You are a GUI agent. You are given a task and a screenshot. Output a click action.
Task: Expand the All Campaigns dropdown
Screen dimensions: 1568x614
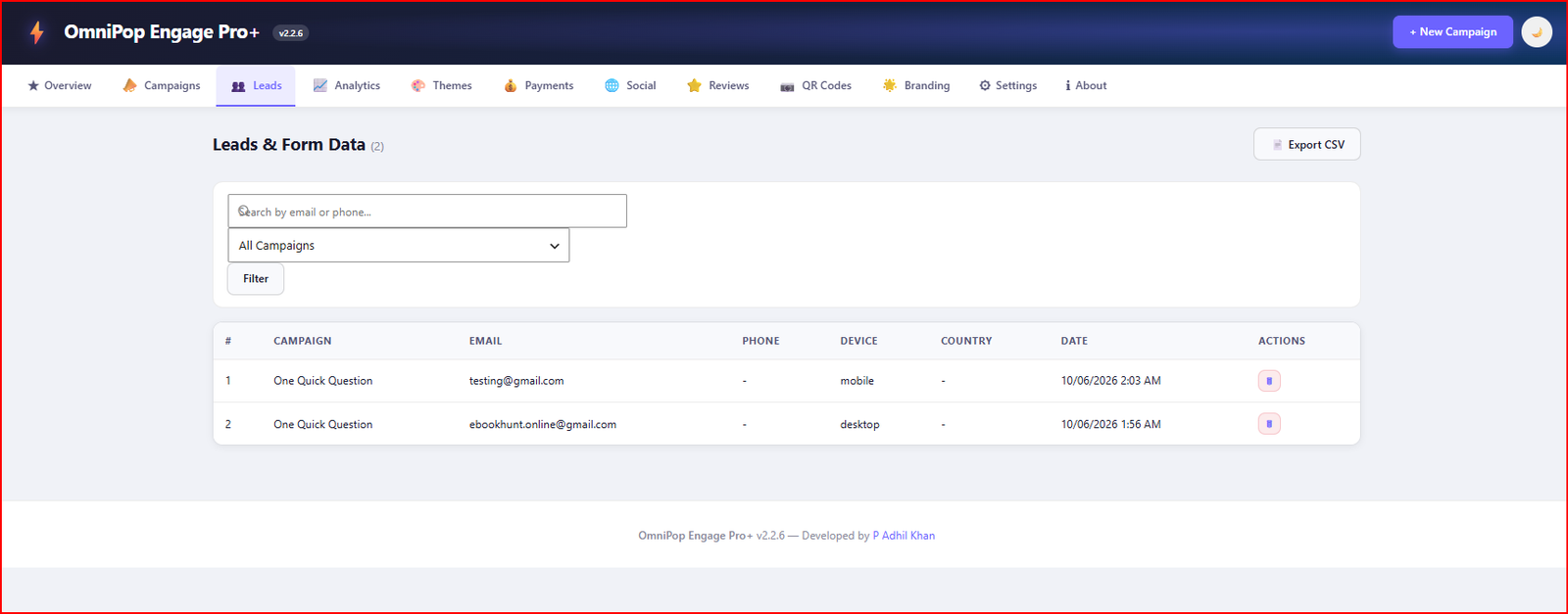(399, 246)
